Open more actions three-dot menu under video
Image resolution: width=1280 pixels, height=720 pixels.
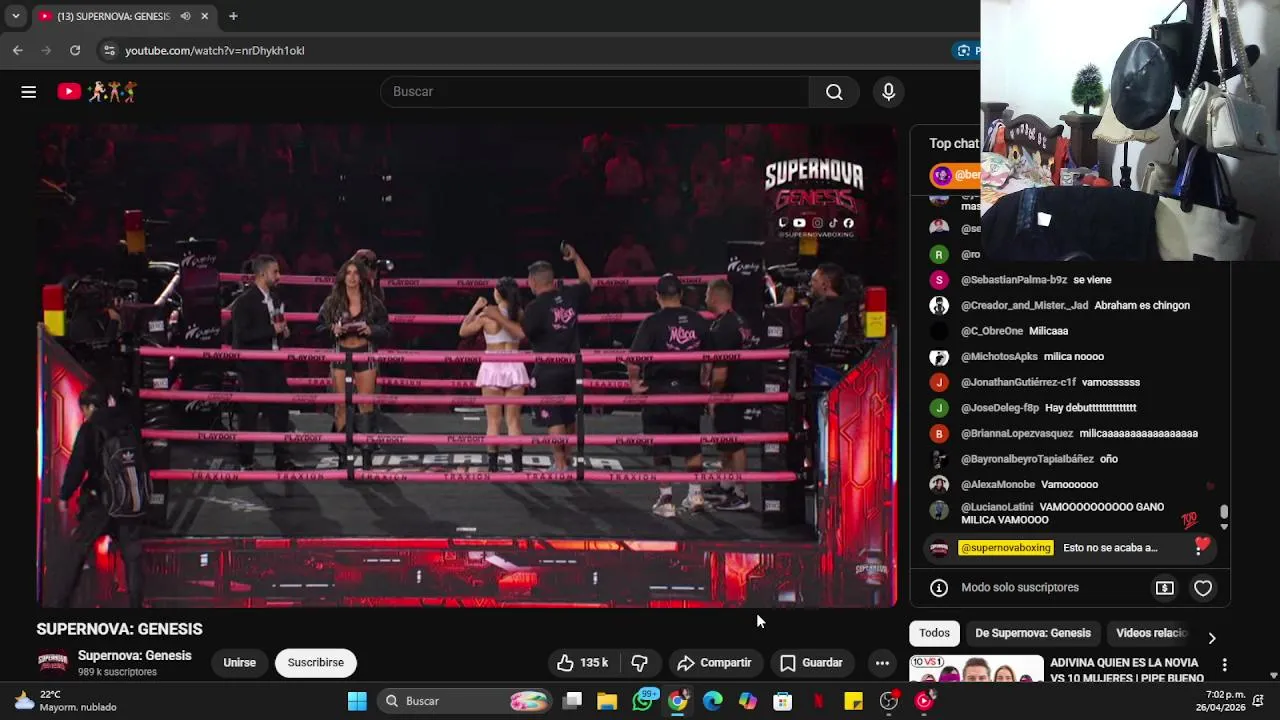[882, 663]
